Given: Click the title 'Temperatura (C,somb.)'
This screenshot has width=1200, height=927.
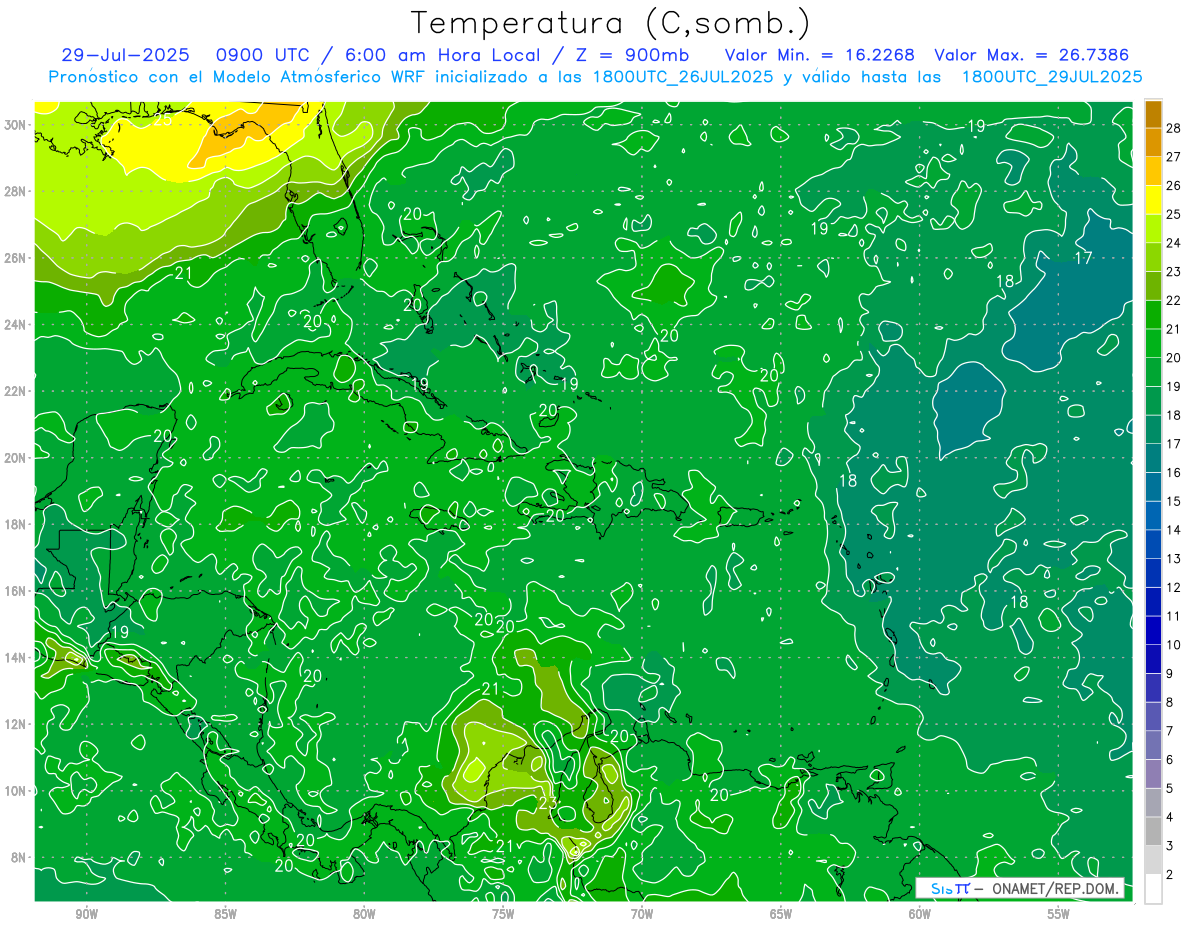Looking at the screenshot, I should 611,22.
